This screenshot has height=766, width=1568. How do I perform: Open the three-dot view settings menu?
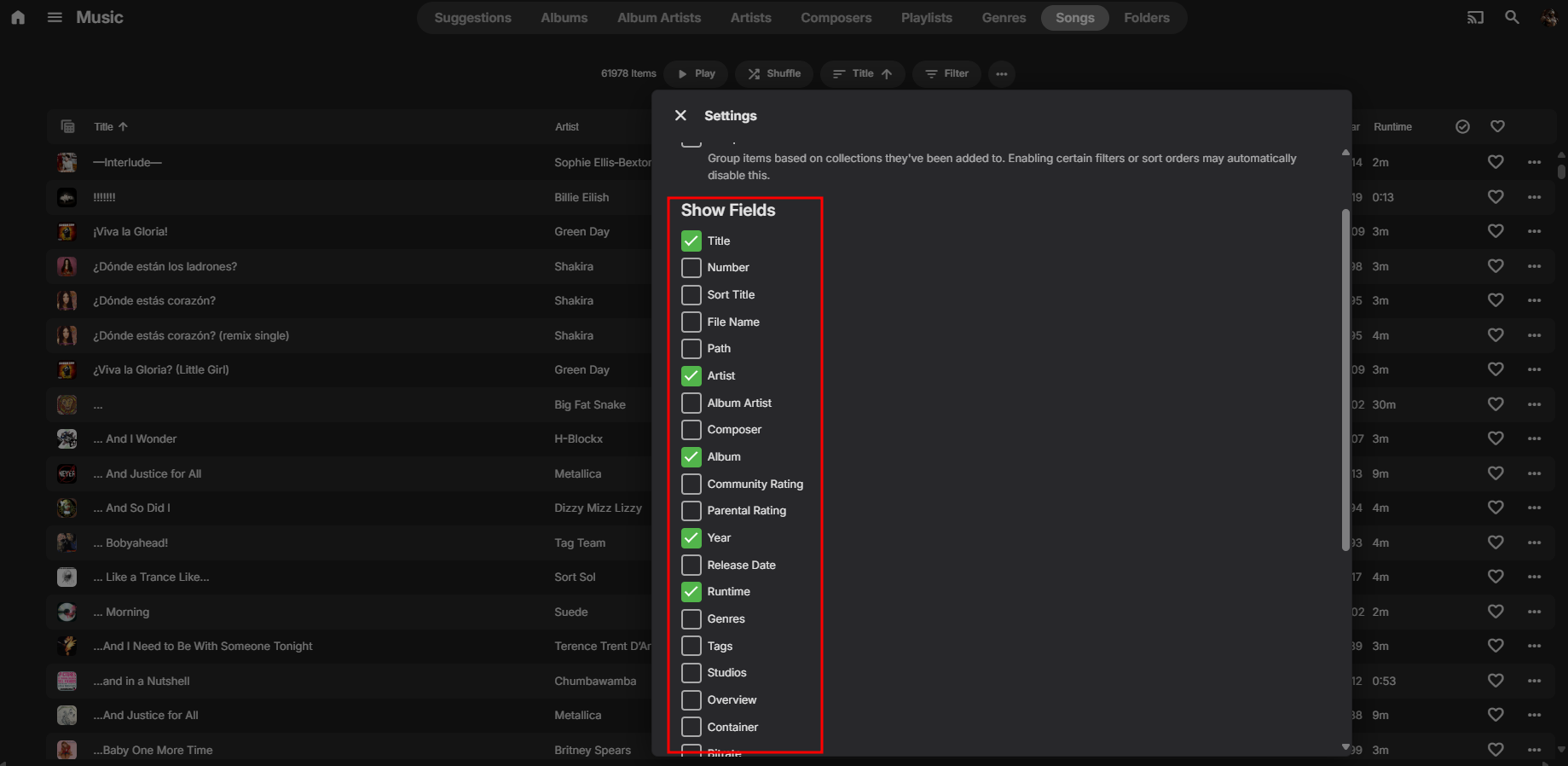(x=1002, y=73)
